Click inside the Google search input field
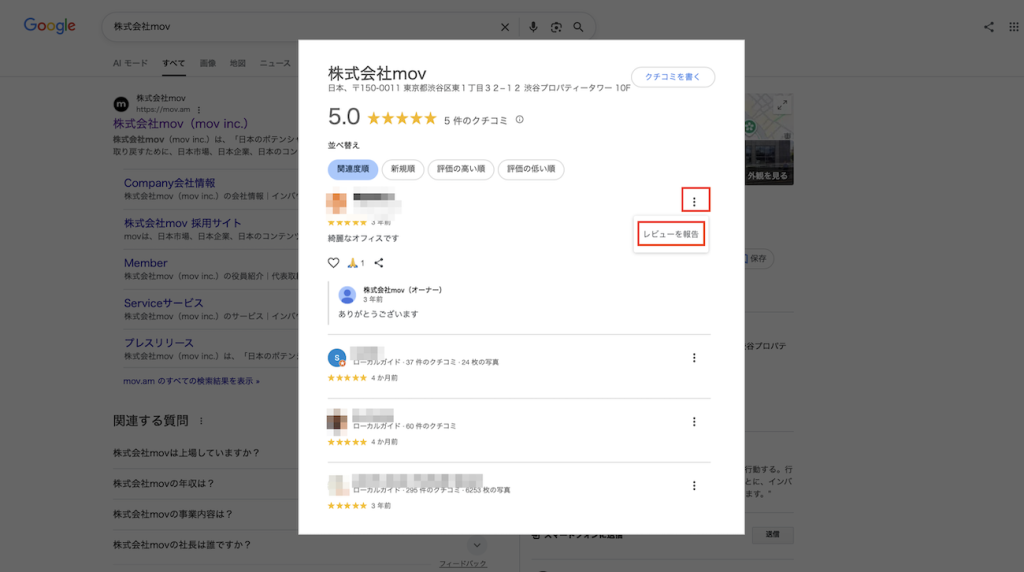The height and width of the screenshot is (572, 1024). [x=300, y=27]
